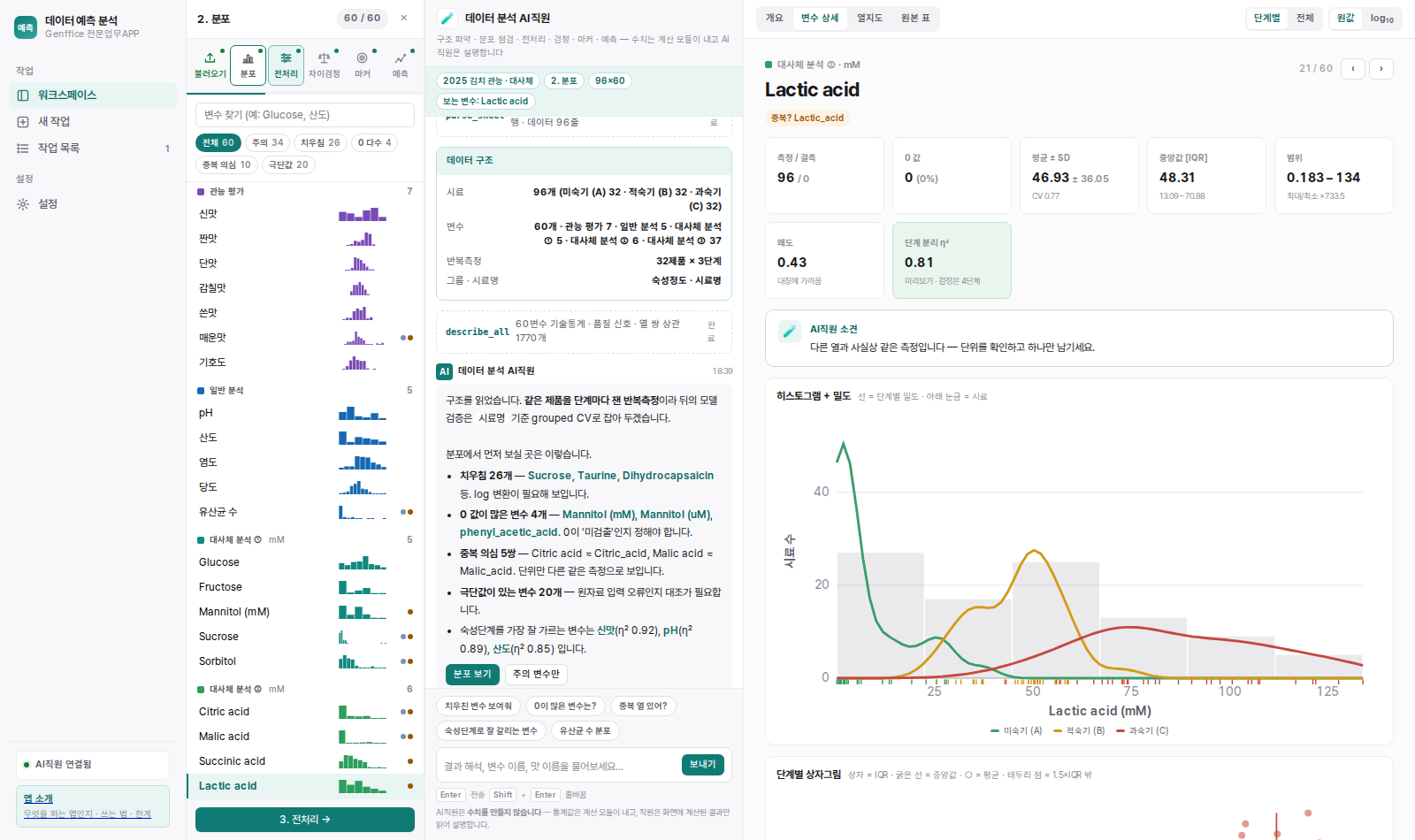This screenshot has width=1415, height=840.
Task: Toggle the 치우침 26 filter chip
Action: (x=320, y=142)
